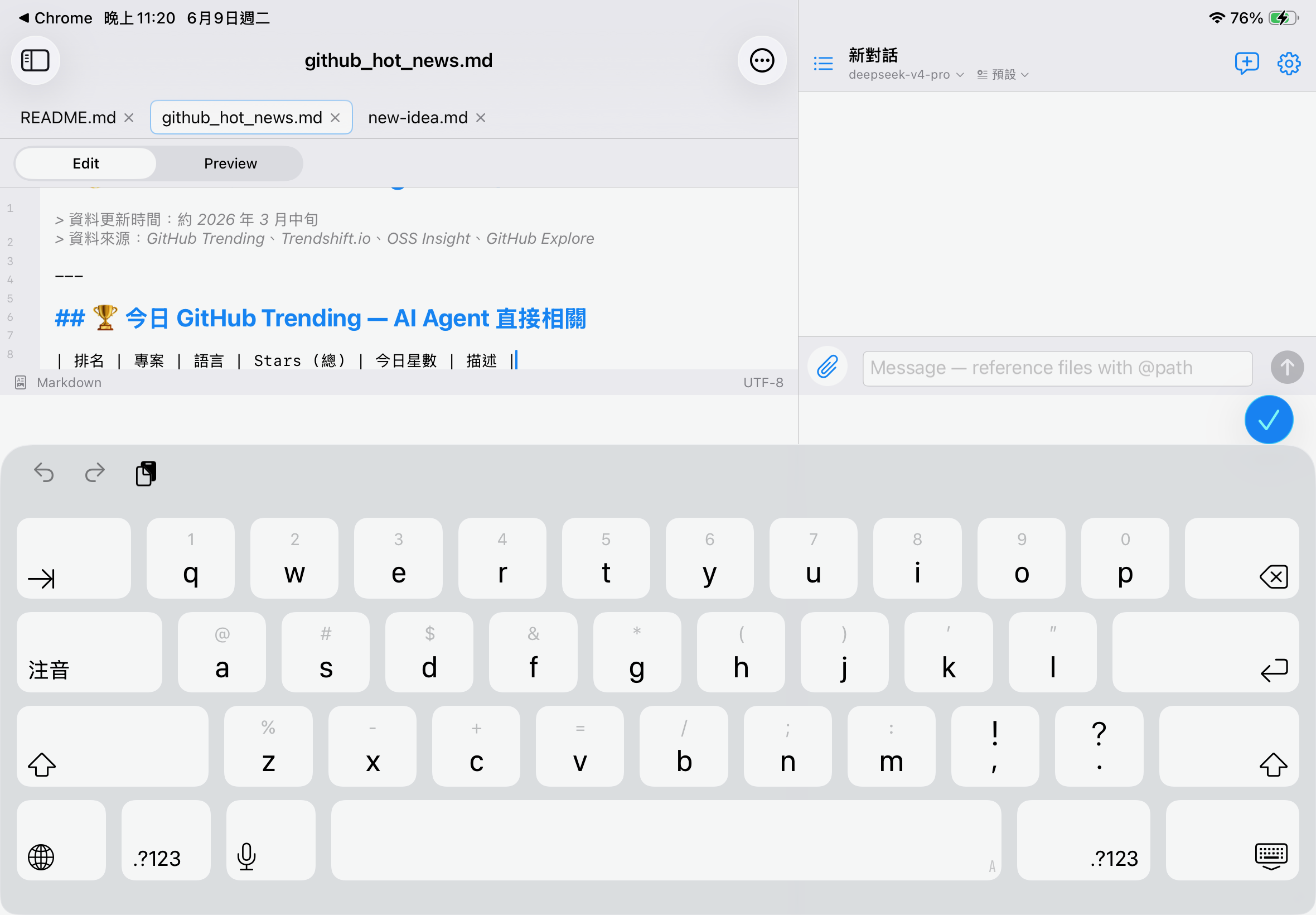Open the conversation list icon
The height and width of the screenshot is (915, 1316).
pyautogui.click(x=822, y=63)
